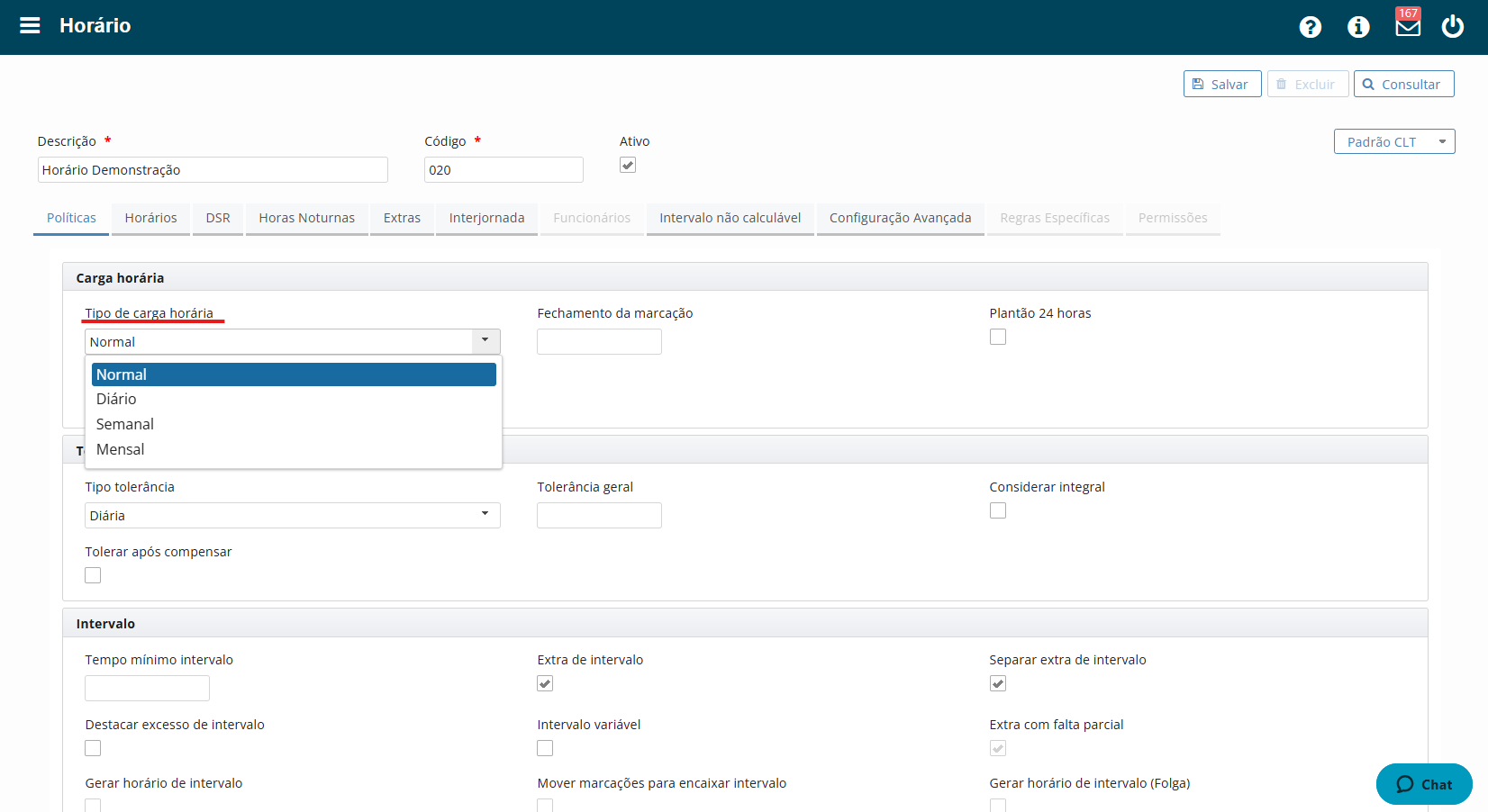This screenshot has width=1488, height=812.
Task: Open the mail inbox with 167 notifications
Action: [1408, 23]
